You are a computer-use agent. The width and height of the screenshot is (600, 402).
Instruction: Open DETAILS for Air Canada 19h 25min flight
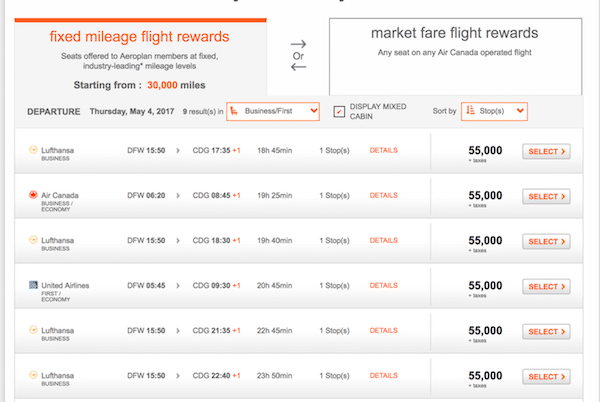[x=383, y=195]
